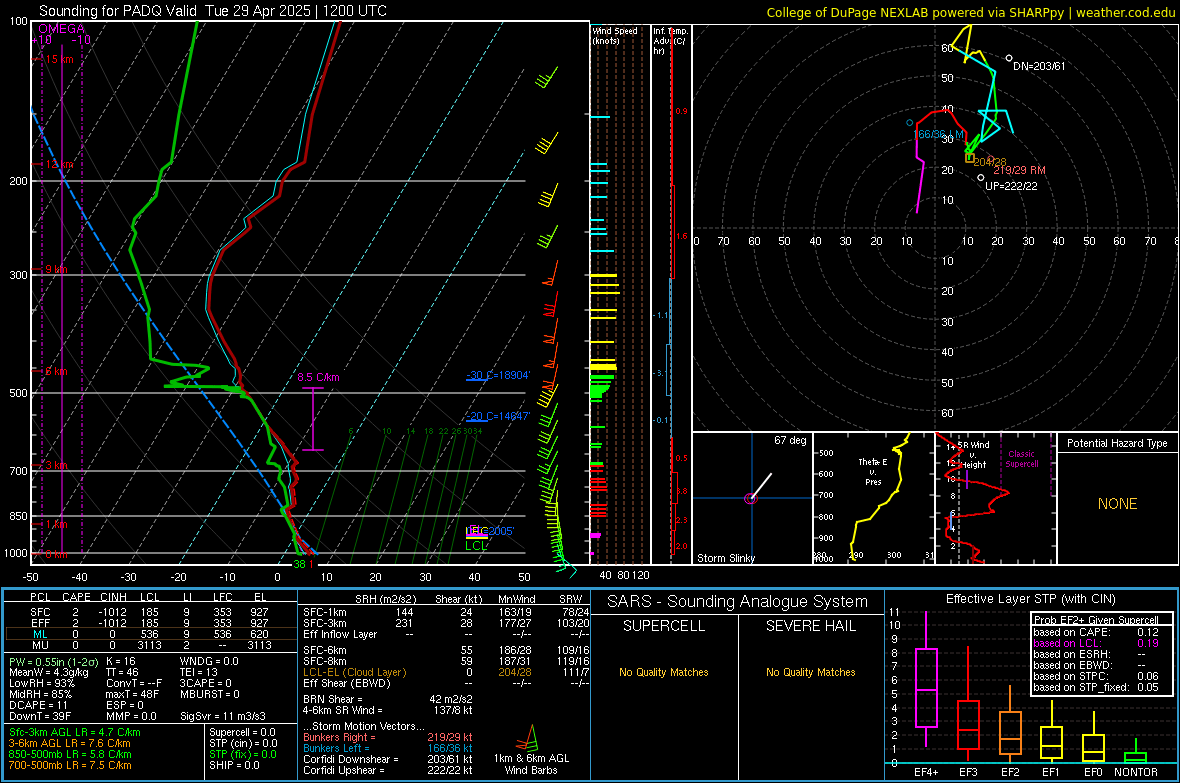Click the Bunkers Left = 166/36 kt line

pos(388,748)
